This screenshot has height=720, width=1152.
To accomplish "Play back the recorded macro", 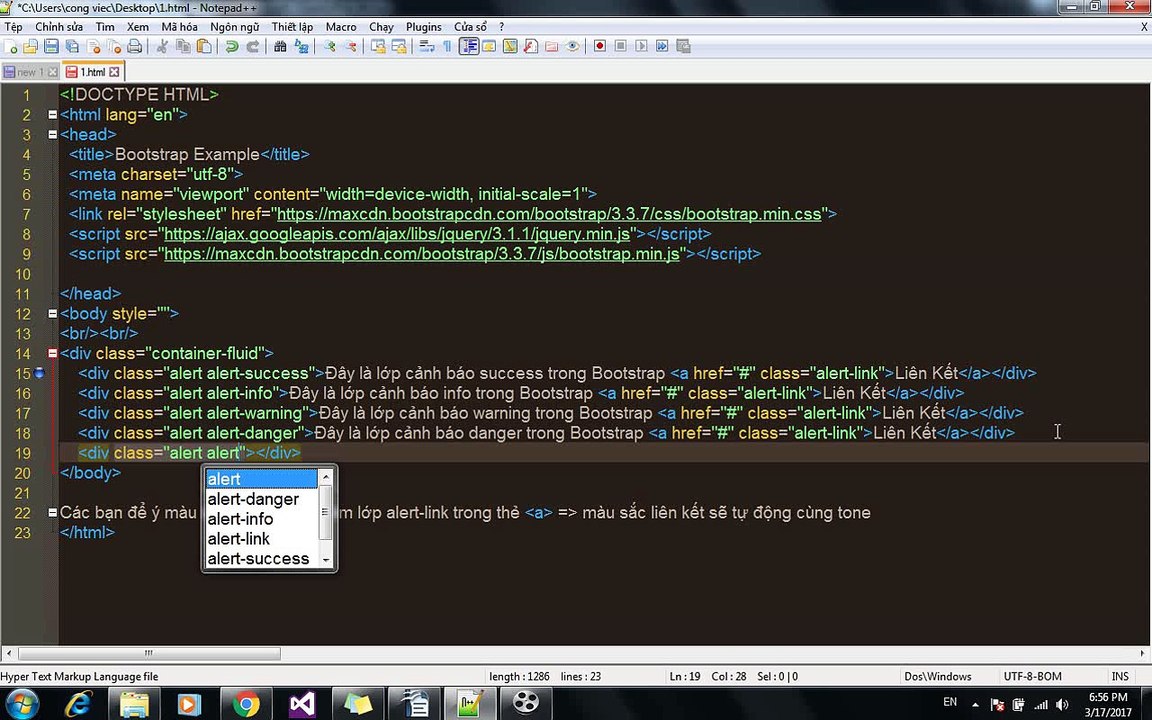I will click(x=641, y=46).
